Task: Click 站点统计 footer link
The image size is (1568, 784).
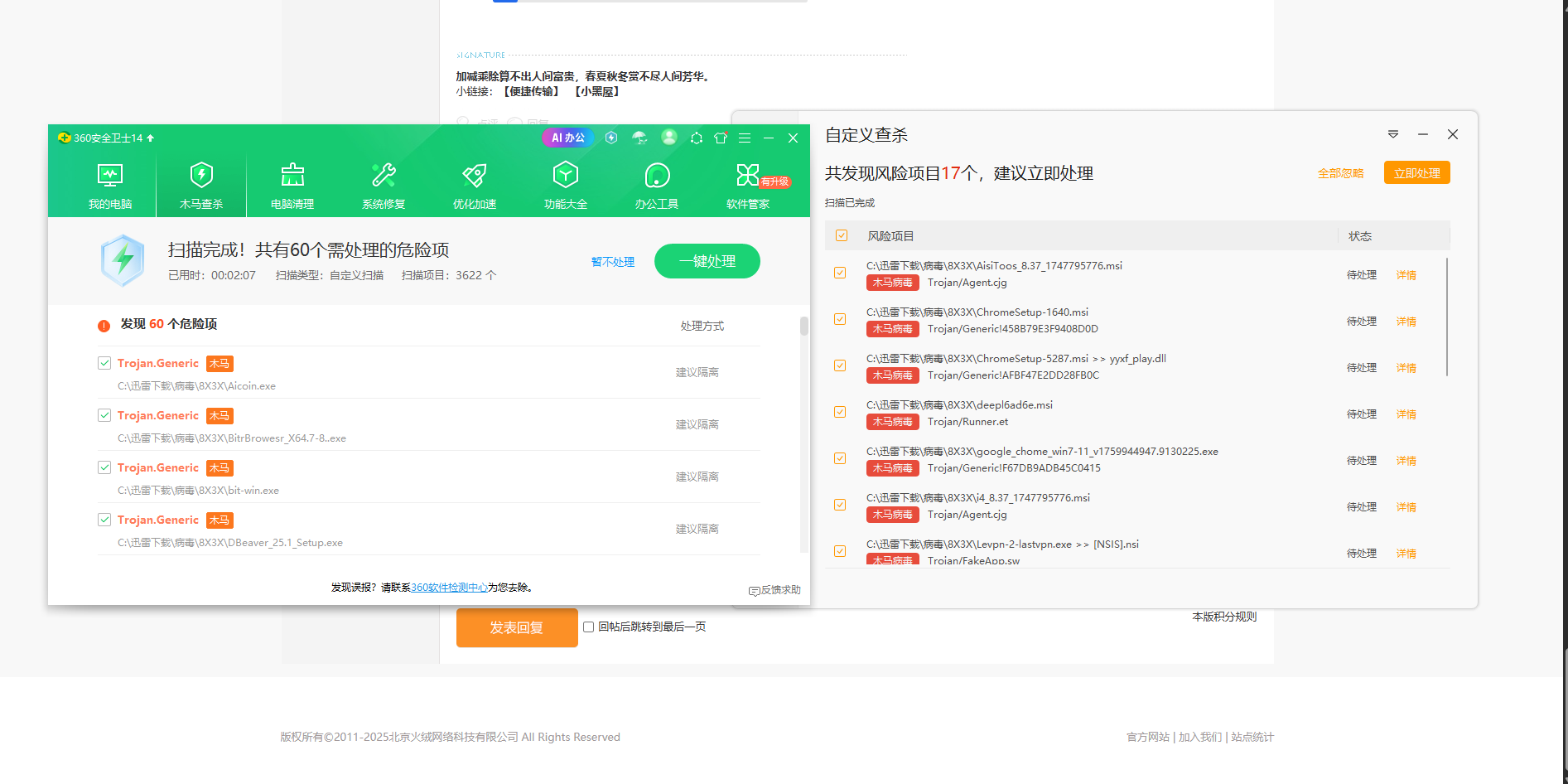Action: click(x=1252, y=737)
